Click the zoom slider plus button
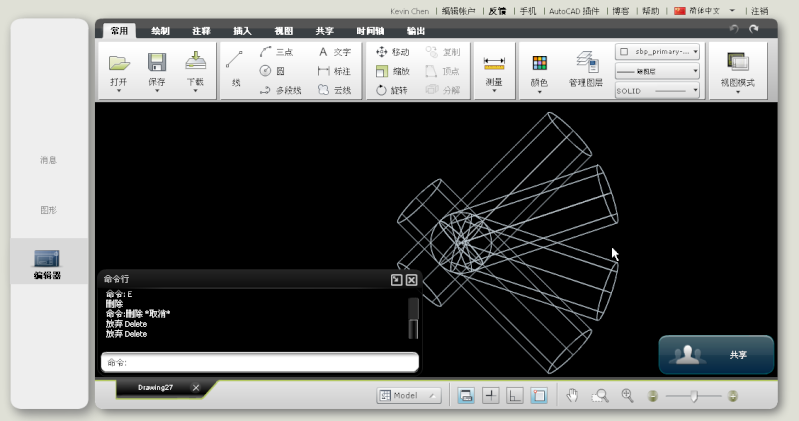The image size is (799, 421). [x=733, y=396]
